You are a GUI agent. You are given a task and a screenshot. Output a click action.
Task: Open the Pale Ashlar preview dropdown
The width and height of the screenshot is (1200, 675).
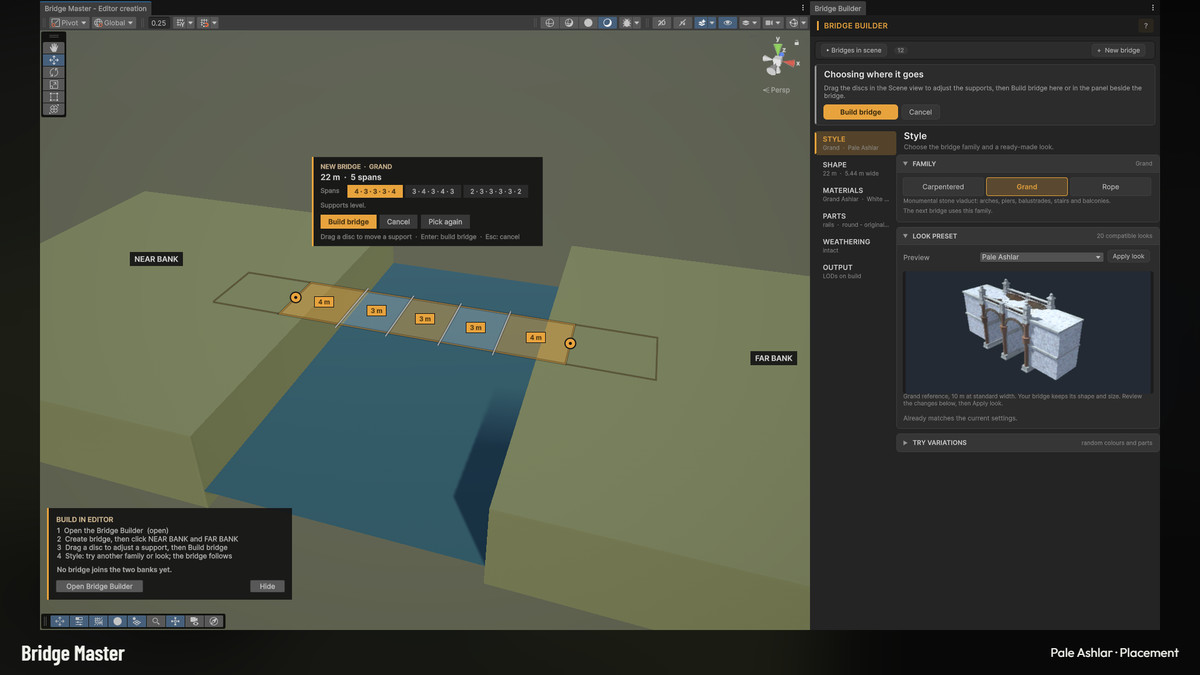(x=1041, y=257)
